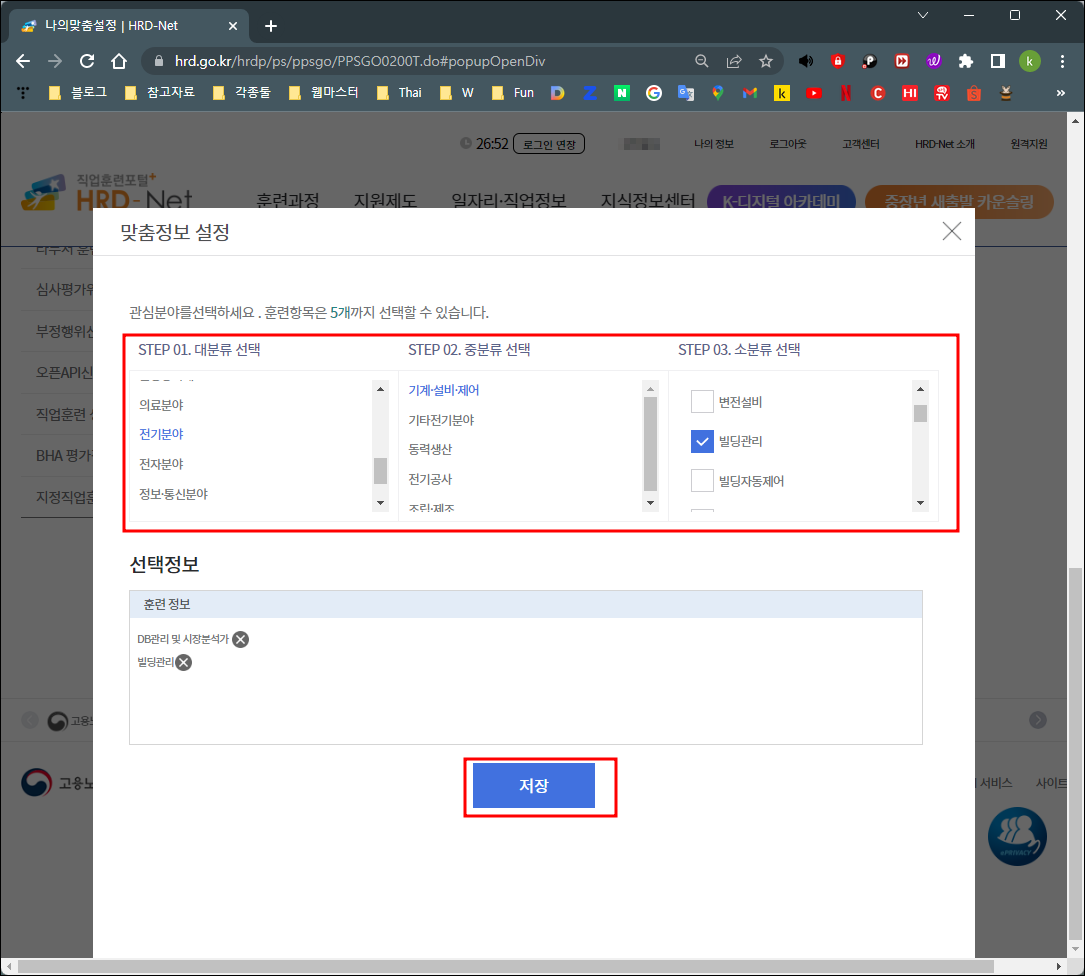Open the Google bookmark icon
This screenshot has width=1085, height=976.
pyautogui.click(x=653, y=93)
